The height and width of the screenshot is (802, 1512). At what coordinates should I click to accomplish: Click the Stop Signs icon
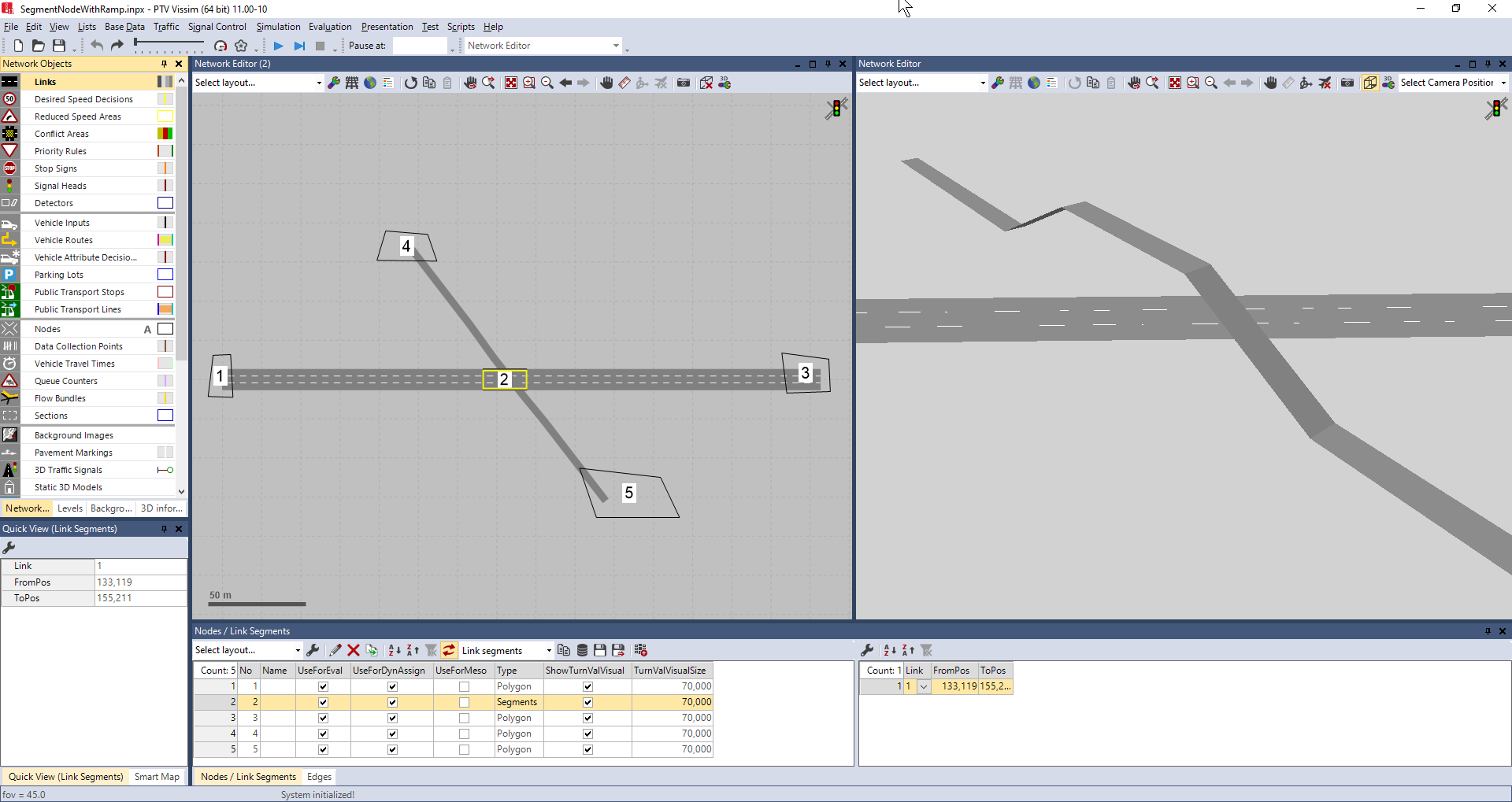point(9,168)
